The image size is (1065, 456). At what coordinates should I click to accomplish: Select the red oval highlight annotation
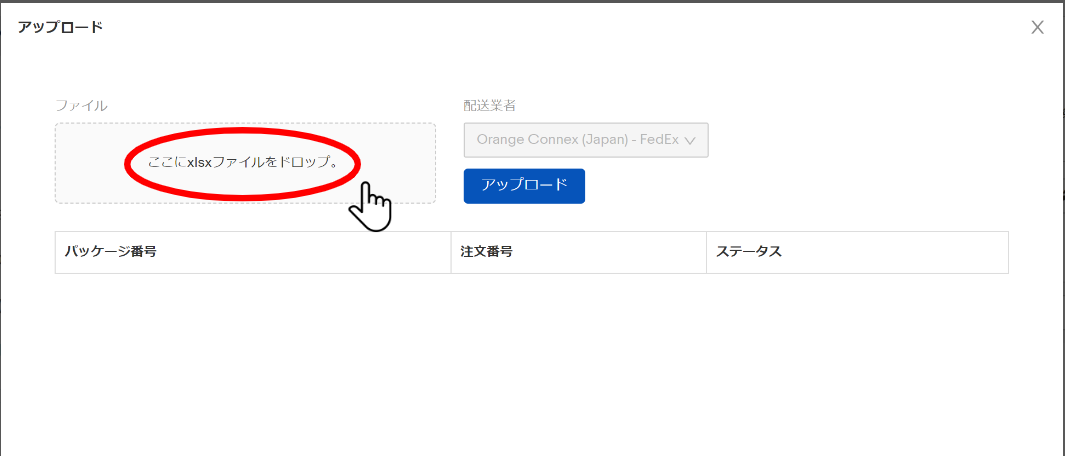click(242, 164)
